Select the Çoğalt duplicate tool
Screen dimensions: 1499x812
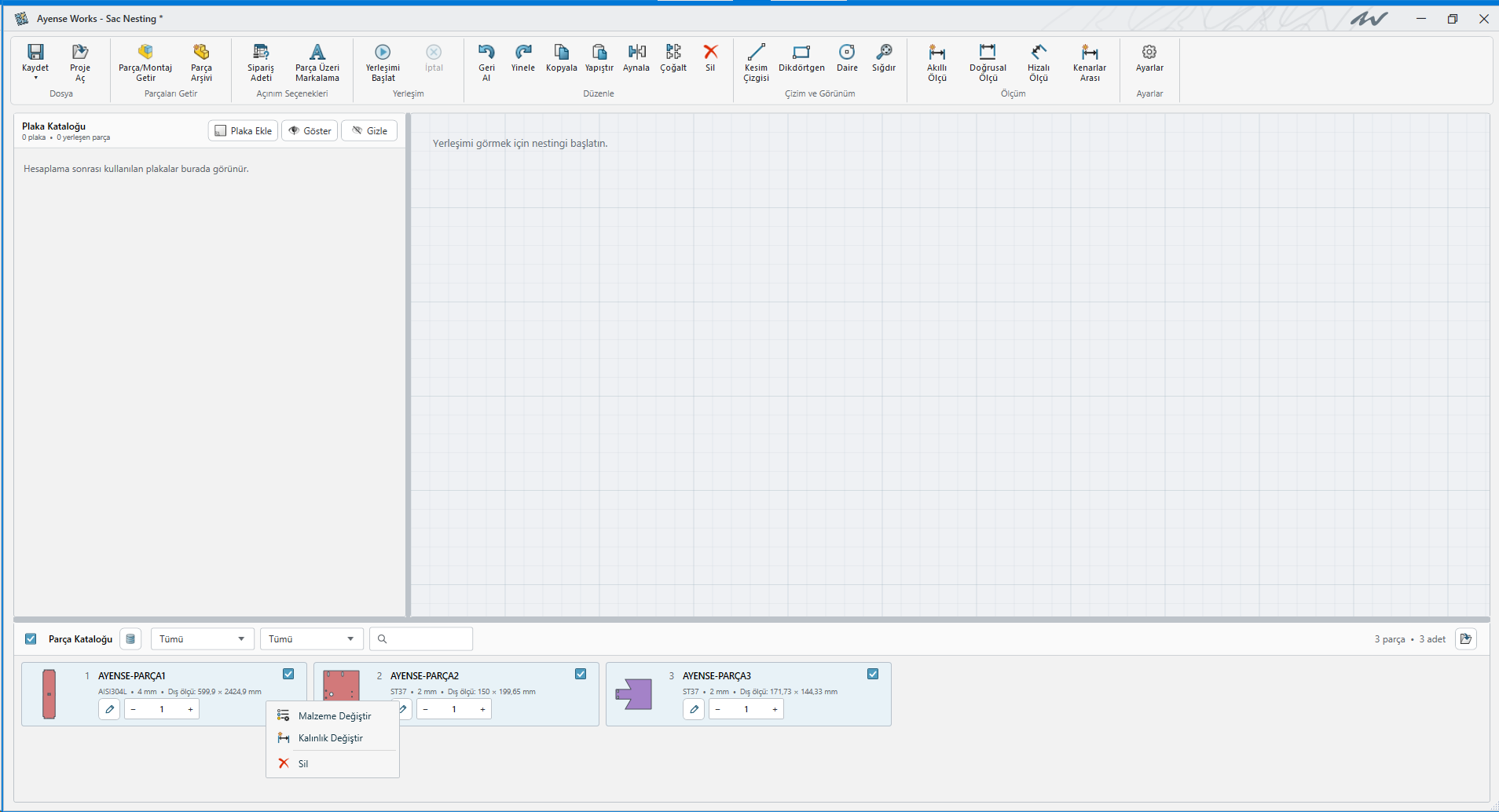[673, 57]
